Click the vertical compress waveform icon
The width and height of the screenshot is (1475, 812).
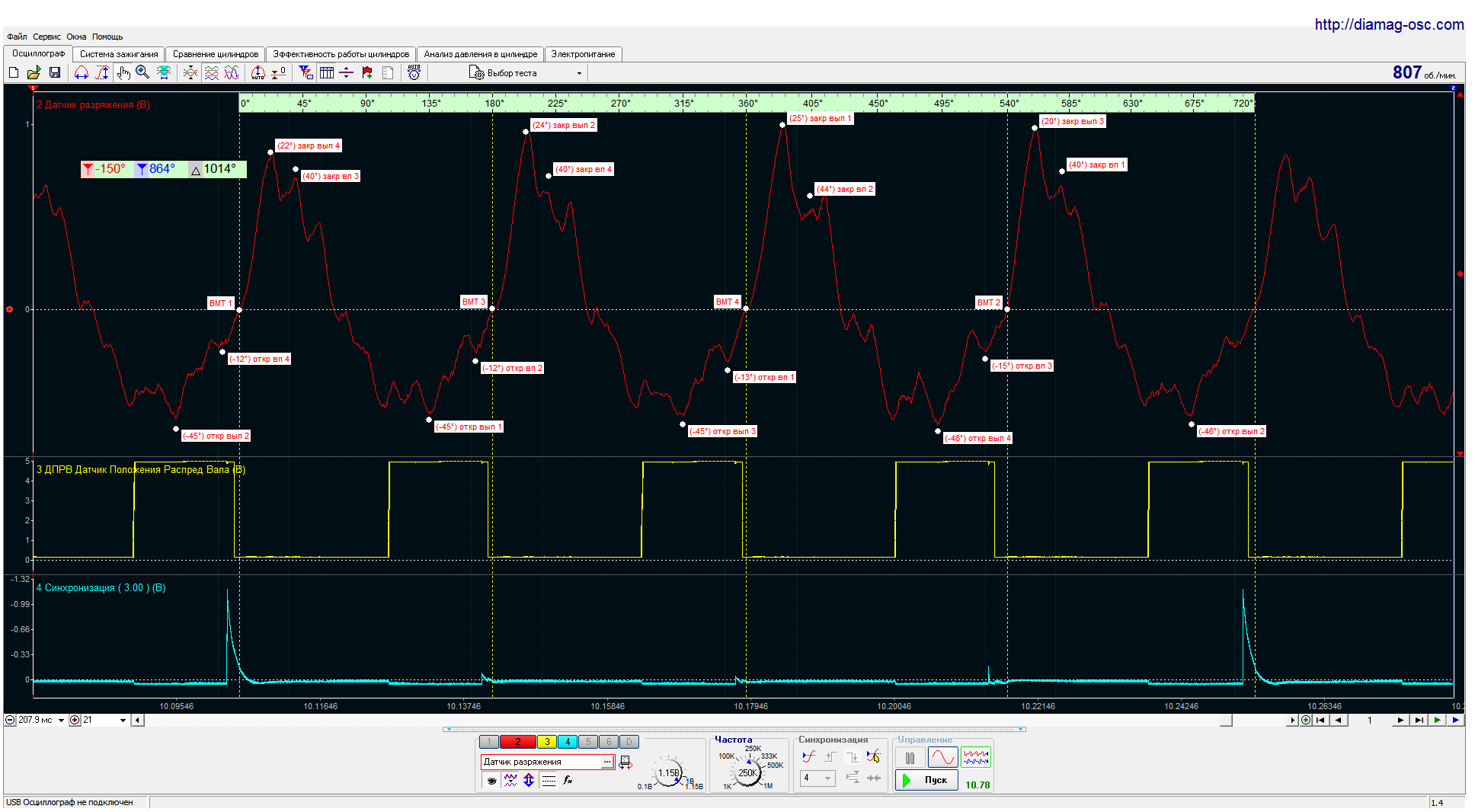pyautogui.click(x=190, y=72)
